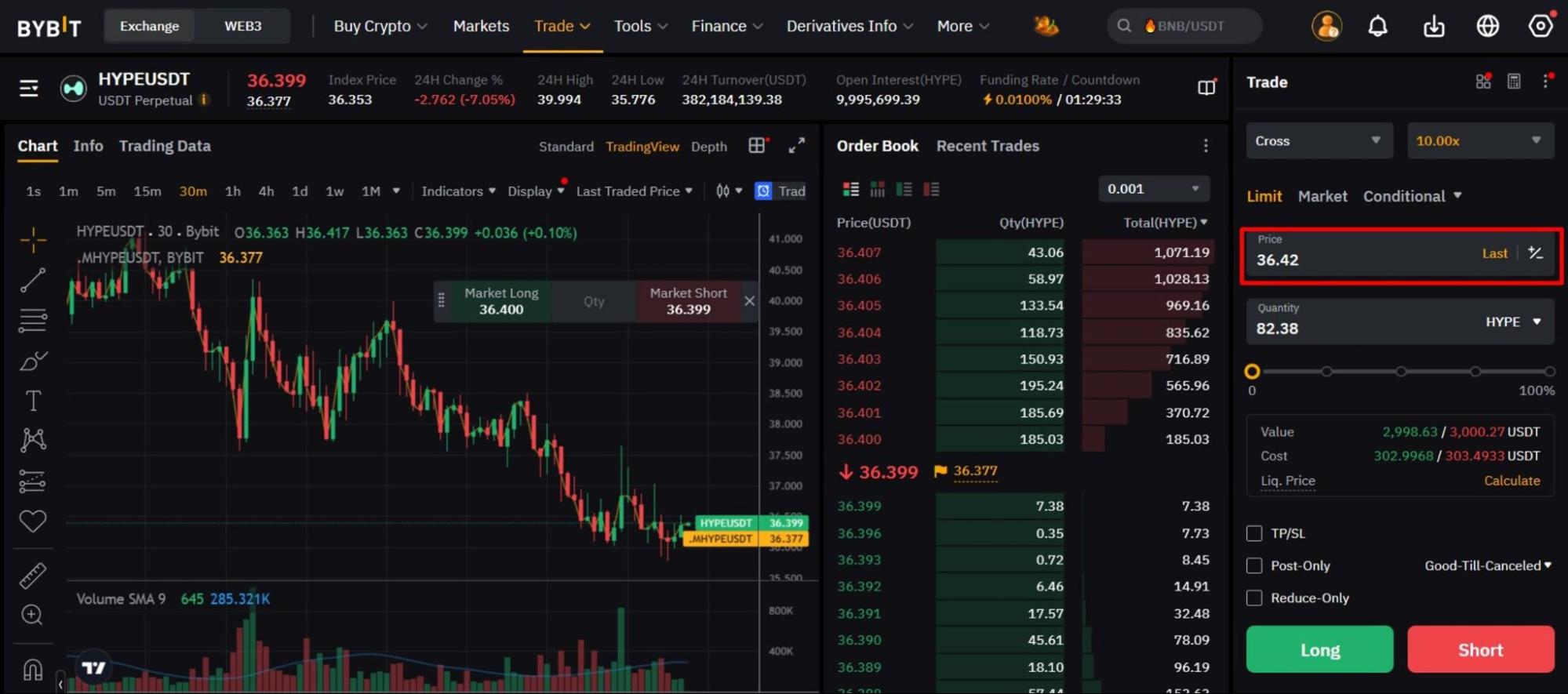The image size is (1568, 694).
Task: Click the heart favorites icon in chart toolbar
Action: tap(32, 521)
